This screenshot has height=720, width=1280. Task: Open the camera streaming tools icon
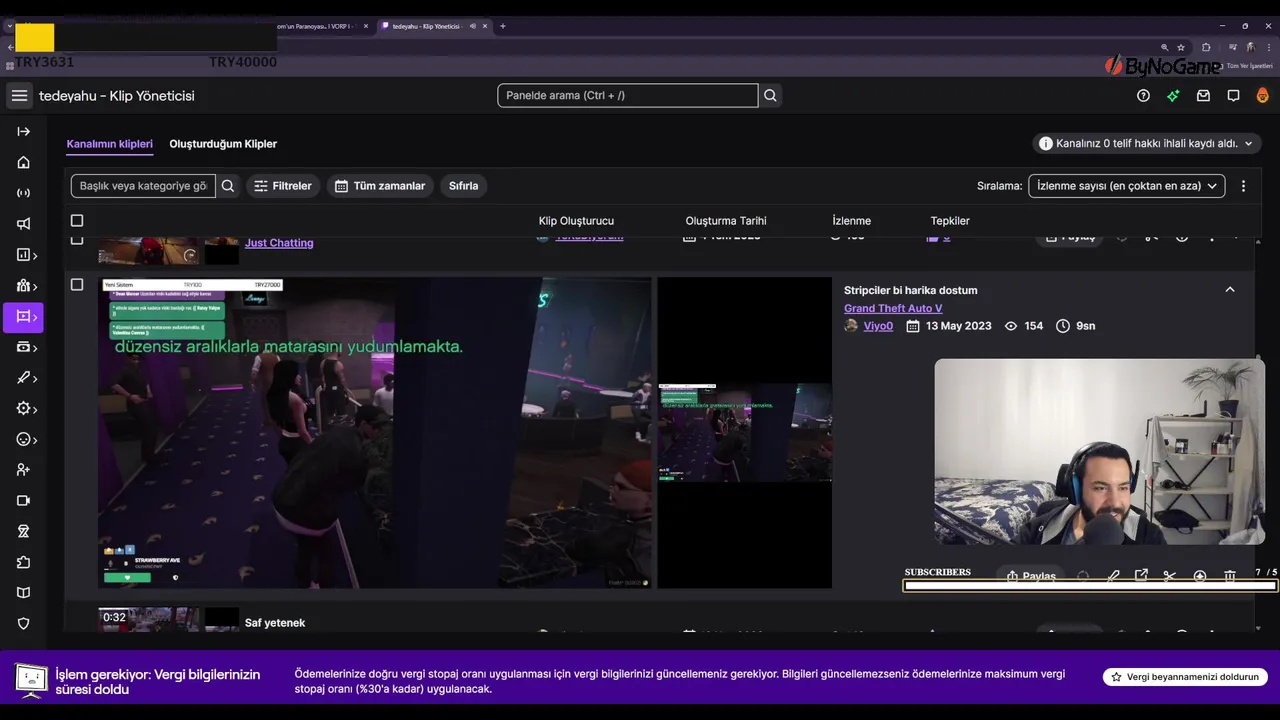(23, 501)
